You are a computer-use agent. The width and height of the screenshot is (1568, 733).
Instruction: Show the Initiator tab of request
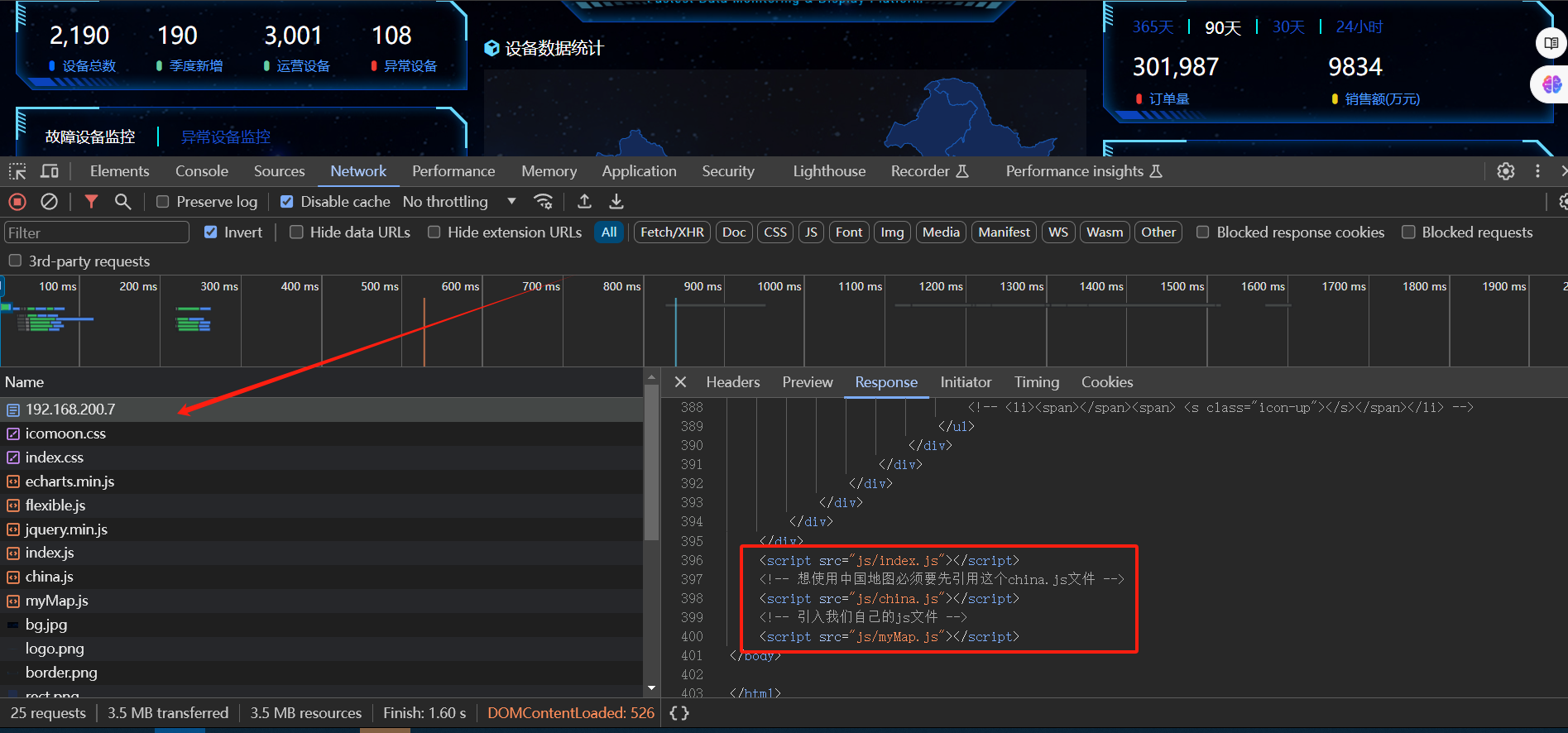point(966,382)
